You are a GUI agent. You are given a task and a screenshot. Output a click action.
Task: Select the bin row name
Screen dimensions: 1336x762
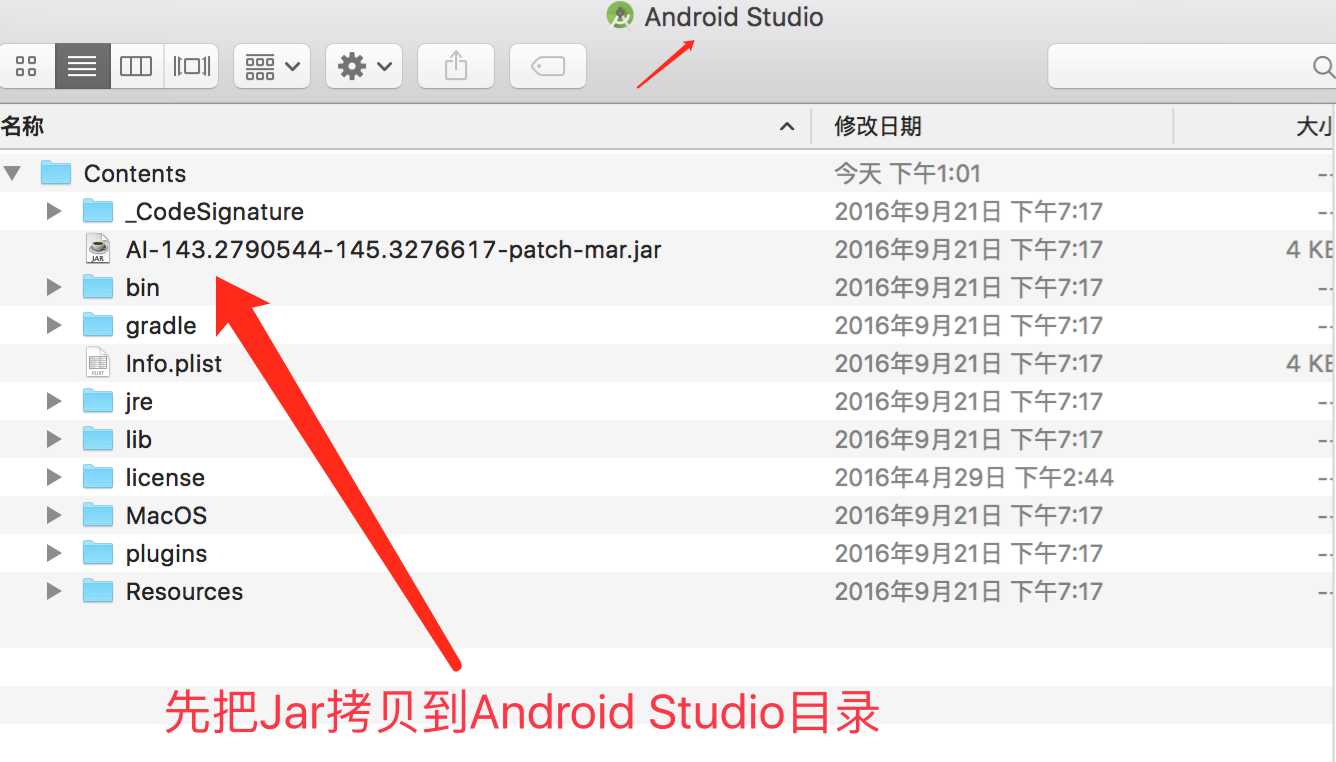click(143, 287)
